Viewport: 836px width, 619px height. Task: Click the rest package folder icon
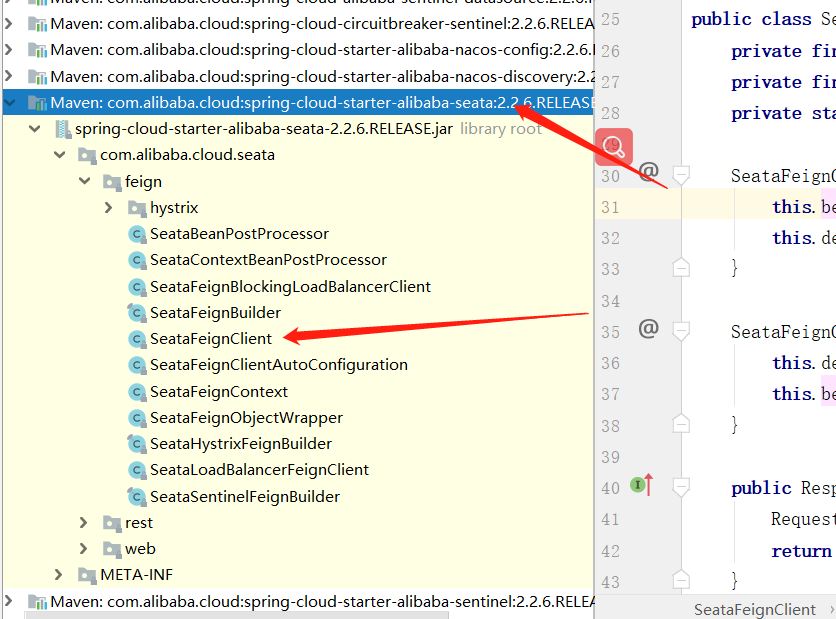tap(112, 524)
